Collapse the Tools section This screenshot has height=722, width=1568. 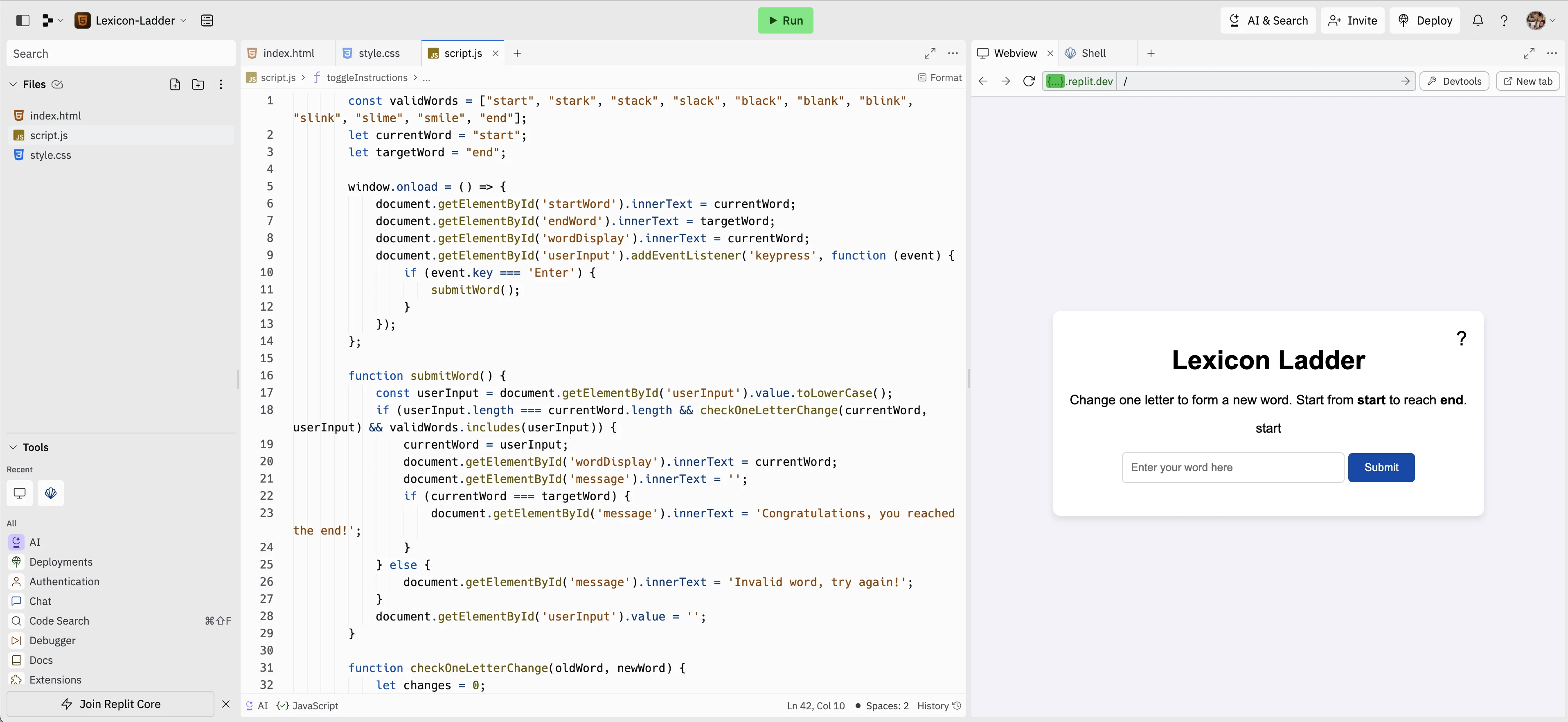coord(13,447)
